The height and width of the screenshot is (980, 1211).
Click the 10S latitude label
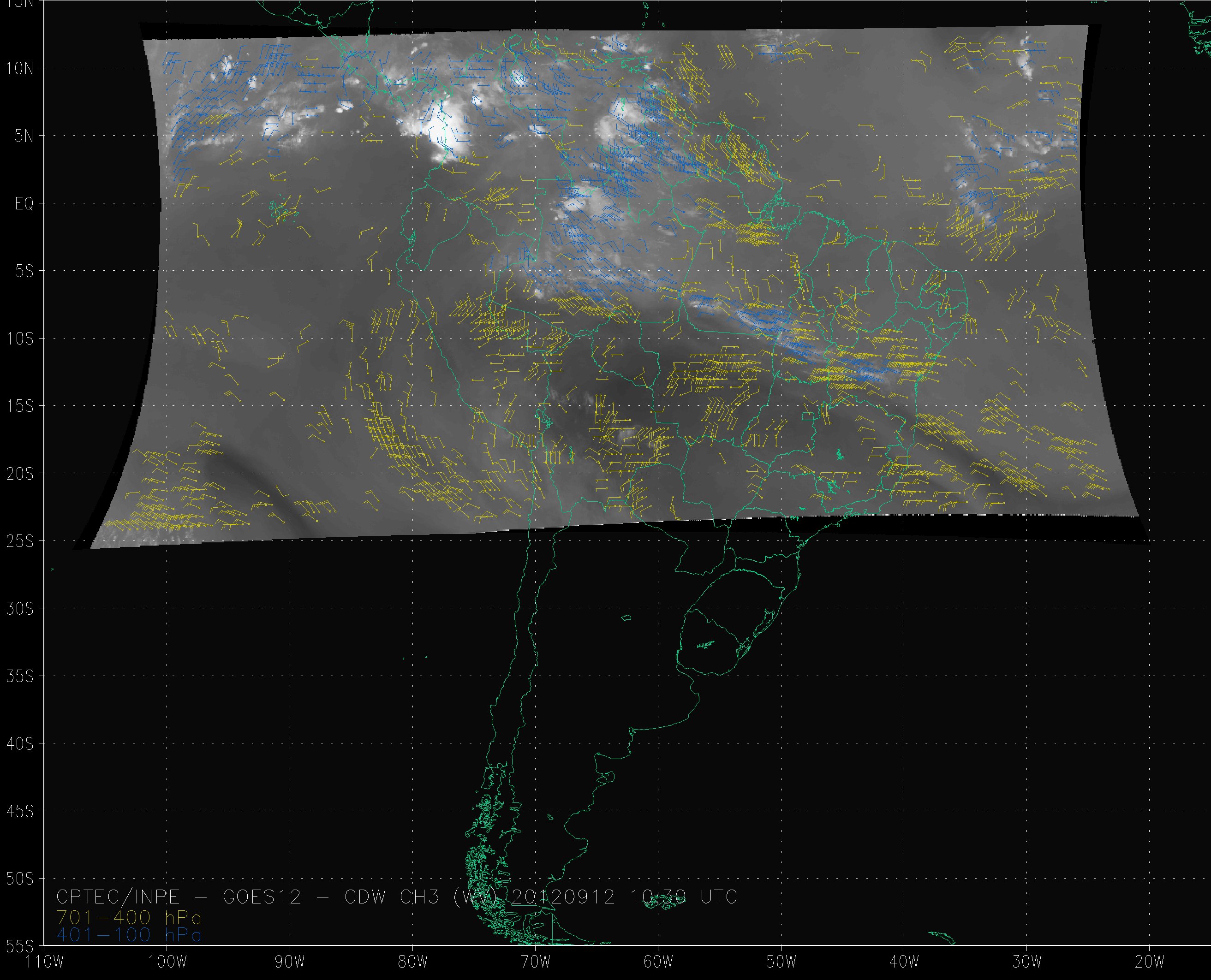(x=19, y=339)
